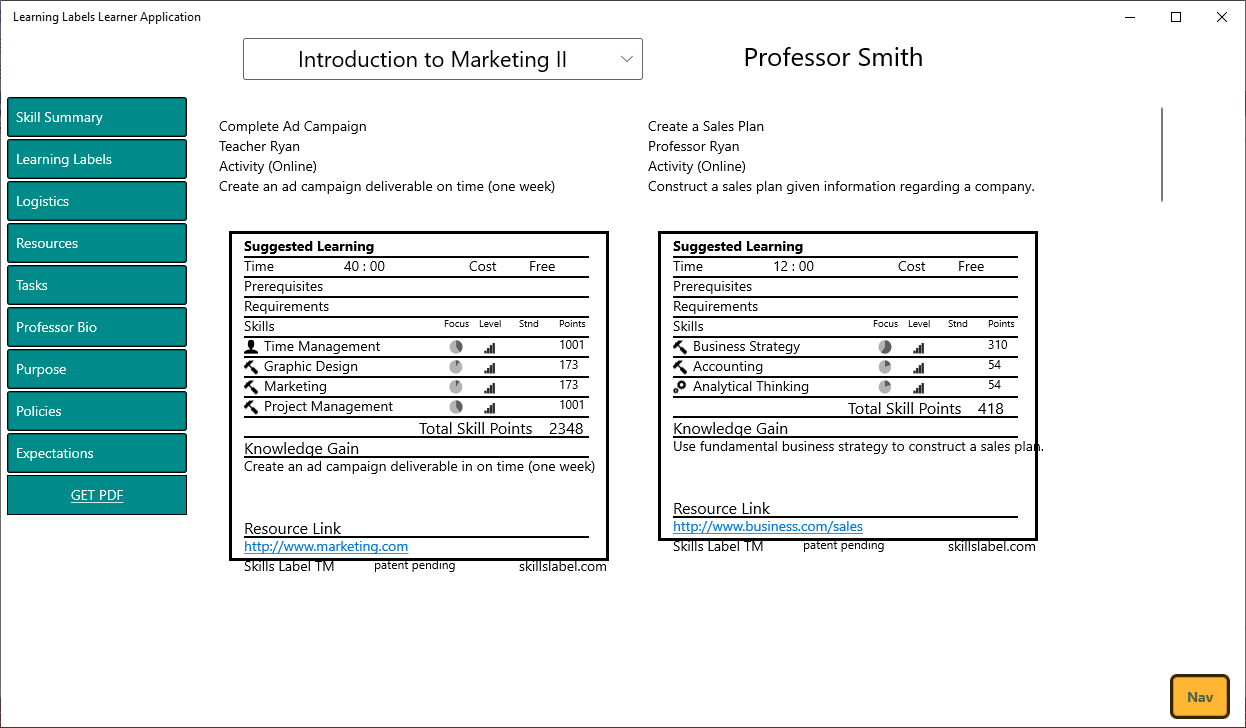The width and height of the screenshot is (1246, 728).
Task: Click the Graphic Design 173 points value
Action: [x=569, y=365]
